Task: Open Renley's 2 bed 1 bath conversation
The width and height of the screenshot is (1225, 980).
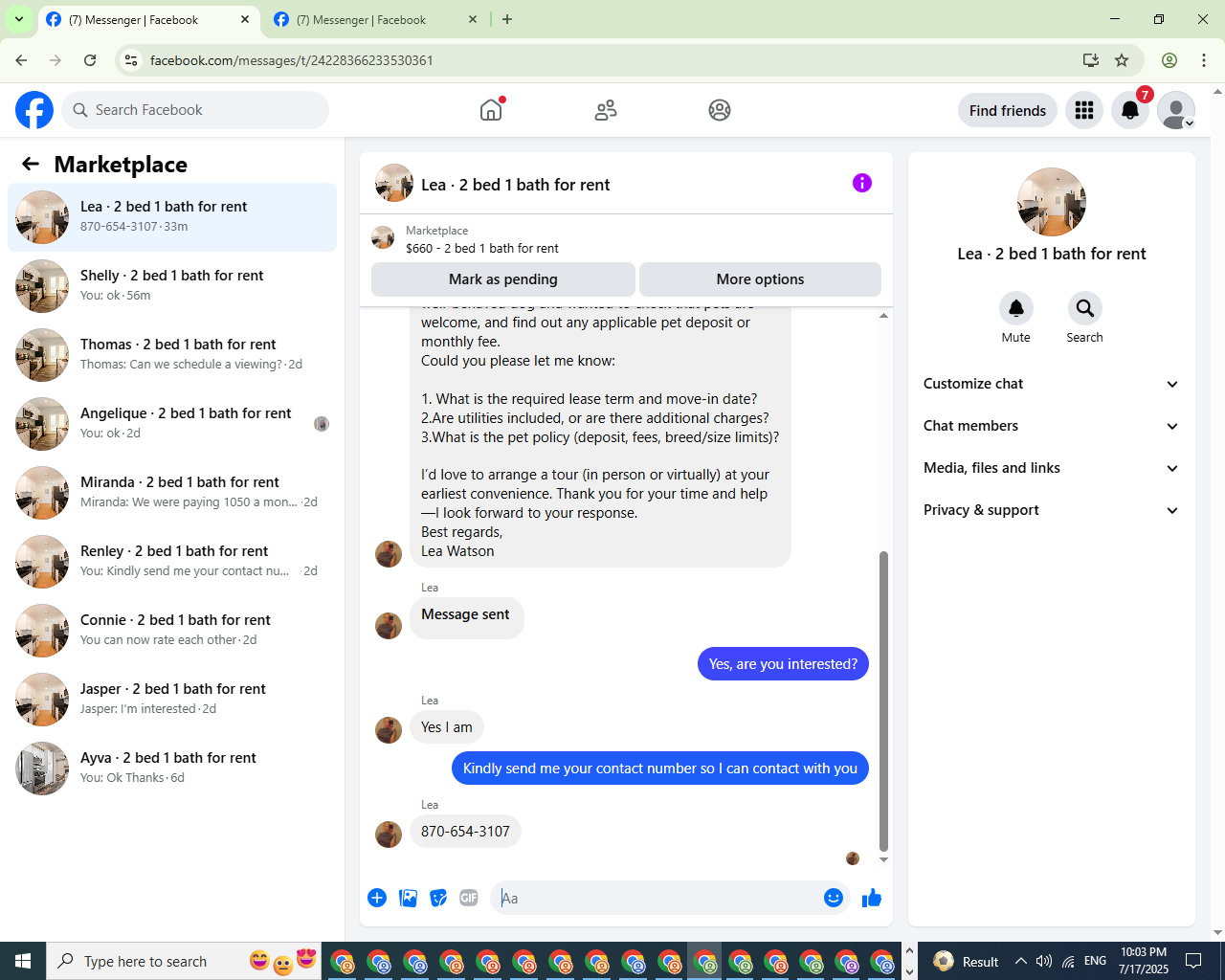Action: [x=172, y=562]
